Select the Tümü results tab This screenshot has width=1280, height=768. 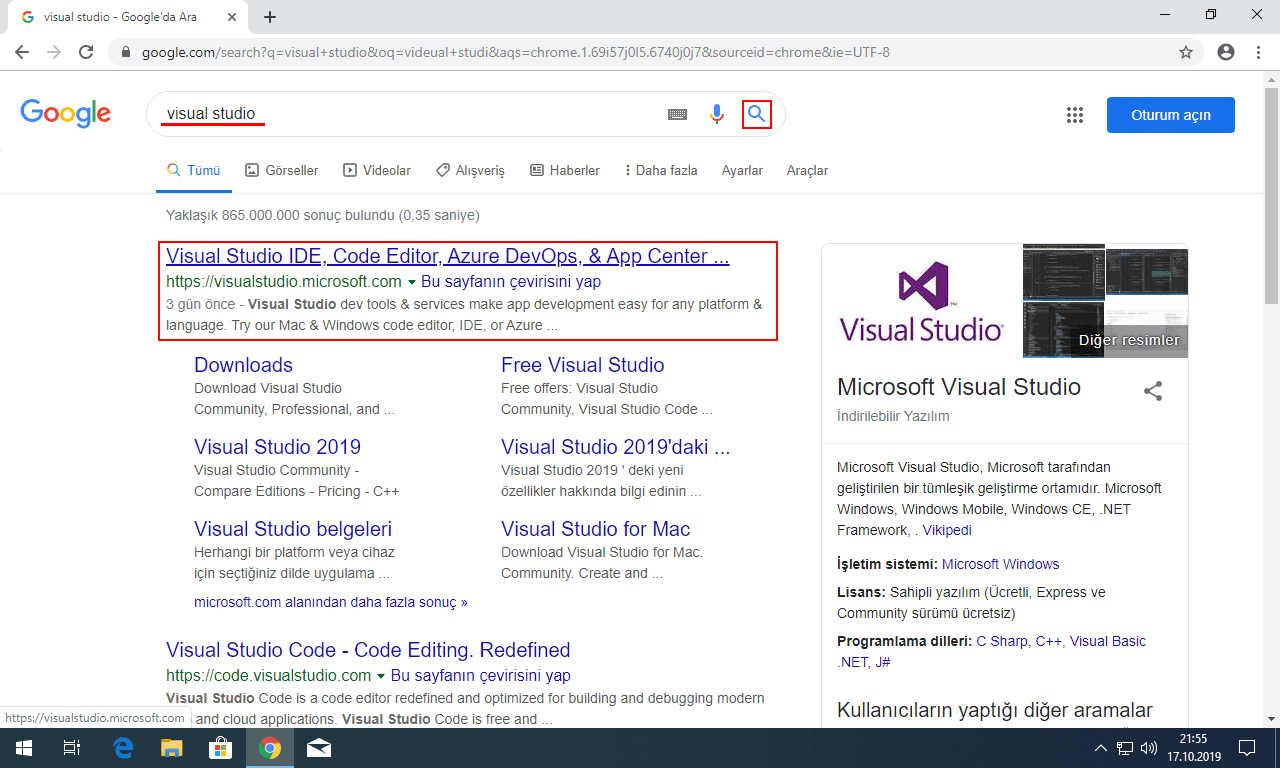coord(194,171)
